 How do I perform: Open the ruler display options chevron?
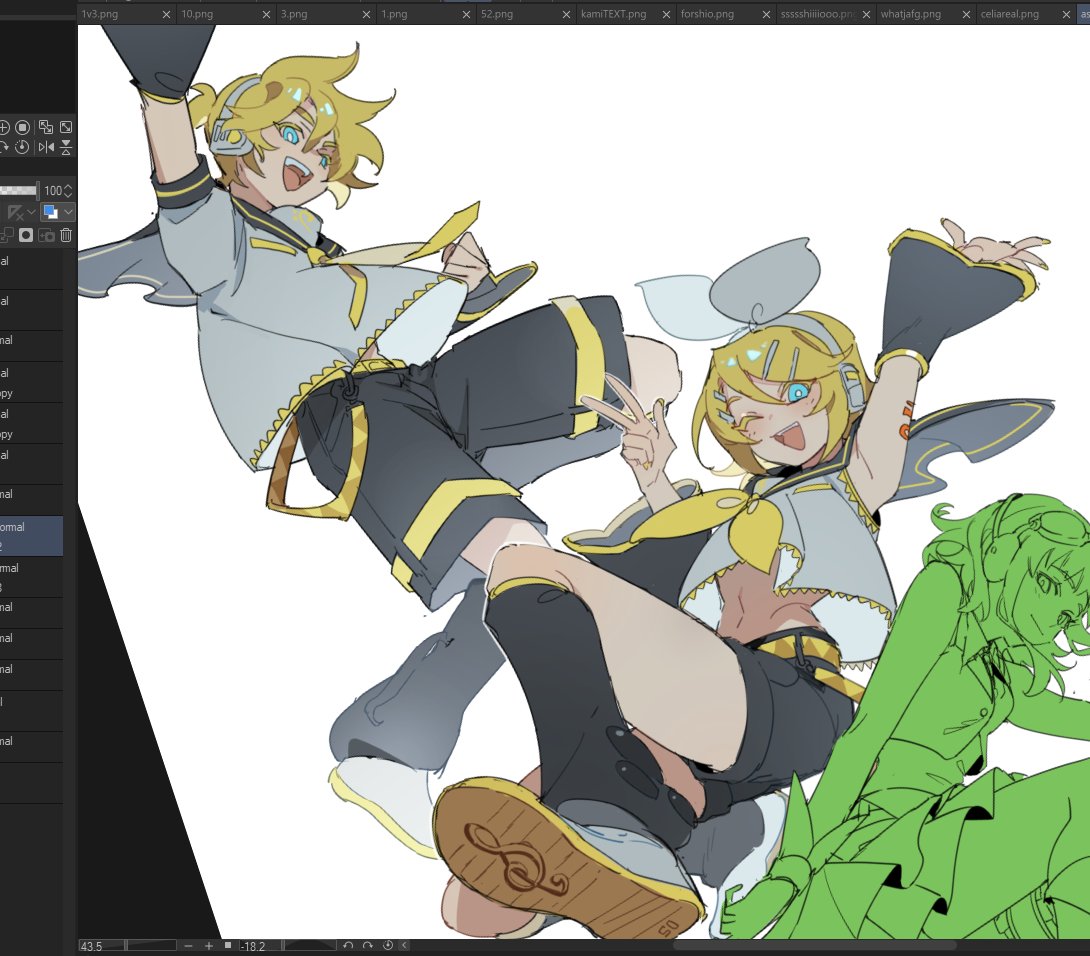pyautogui.click(x=31, y=213)
